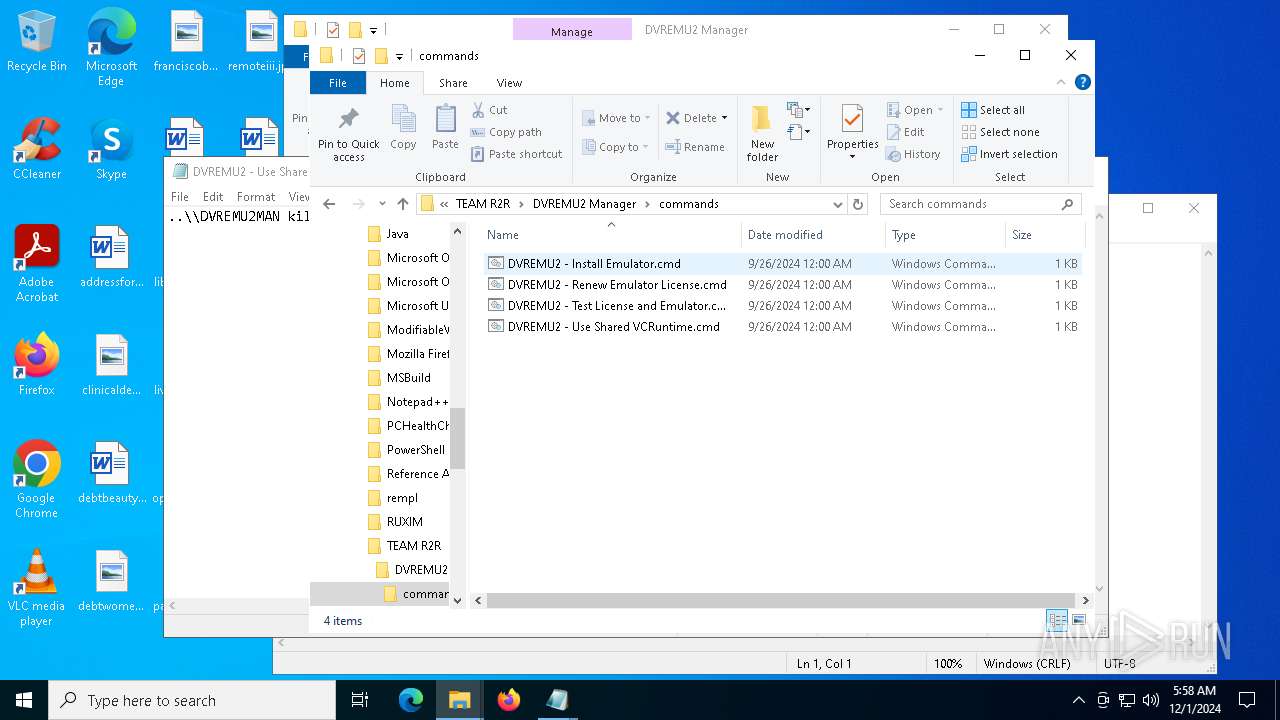Select Java folder in tree

388,234
